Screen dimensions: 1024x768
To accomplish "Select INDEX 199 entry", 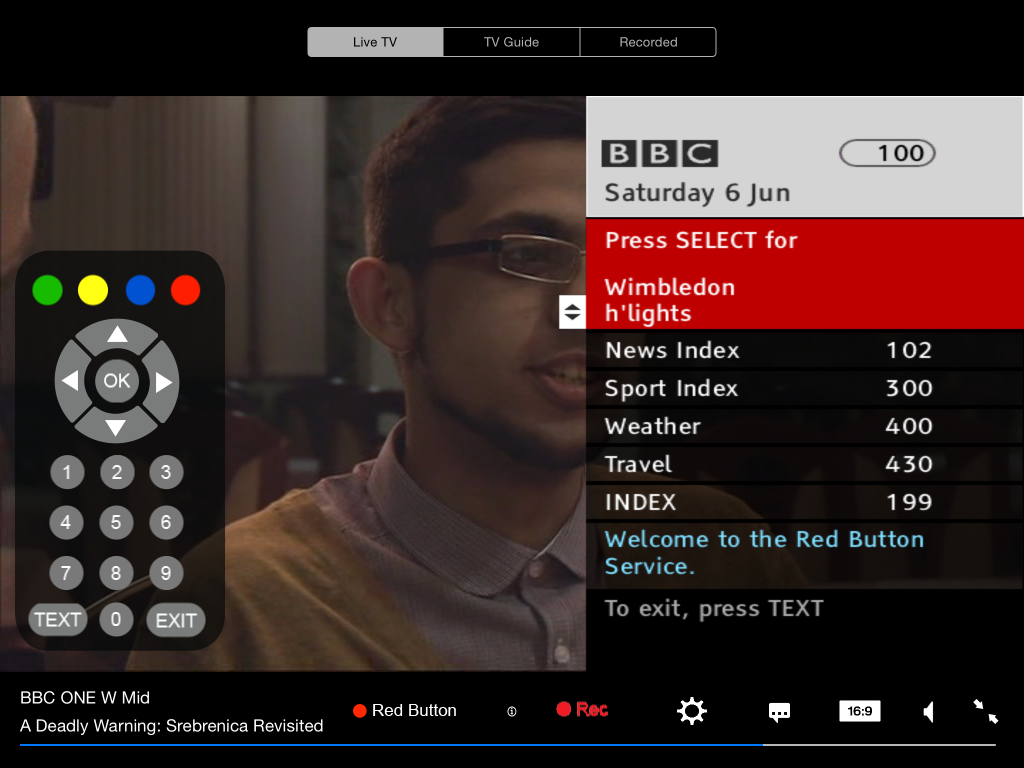I will [x=805, y=502].
